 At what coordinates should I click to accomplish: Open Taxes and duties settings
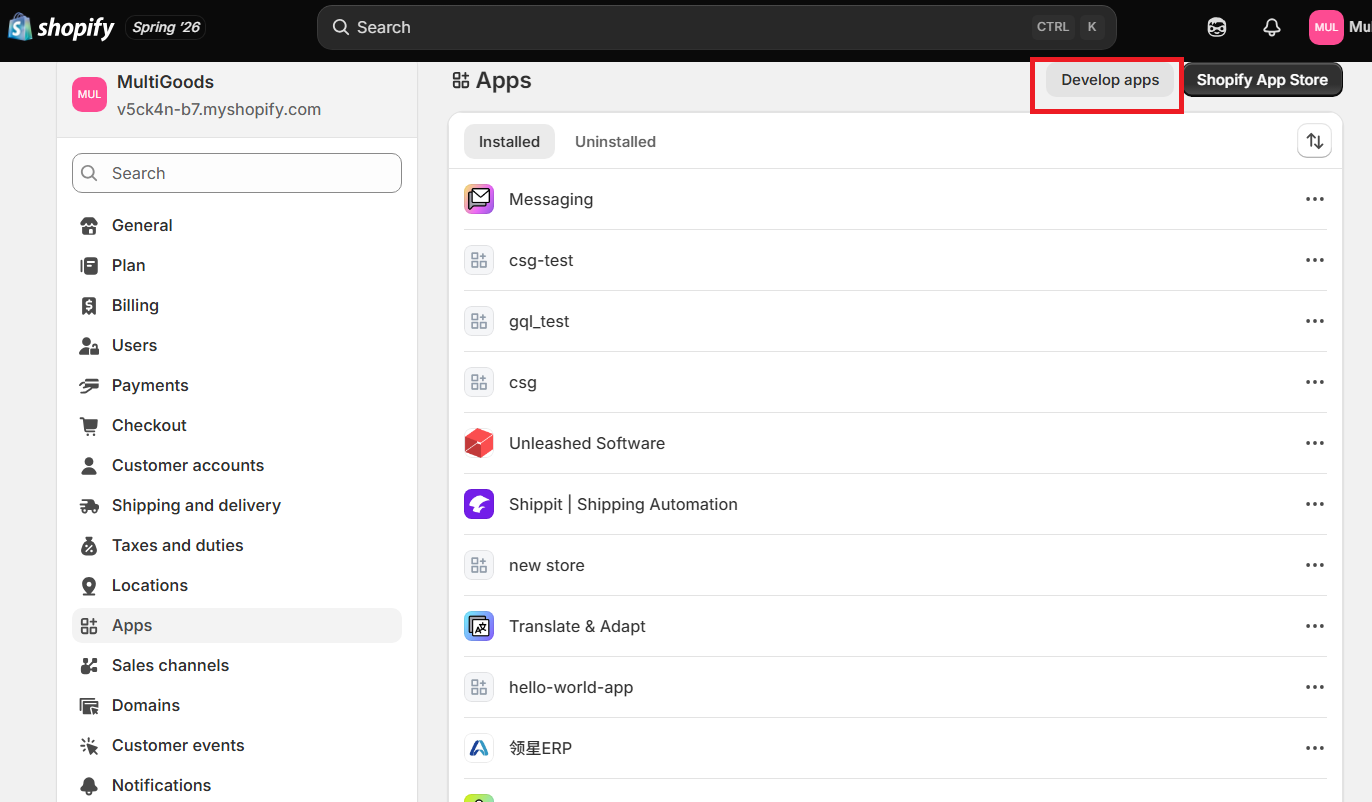pos(237,545)
